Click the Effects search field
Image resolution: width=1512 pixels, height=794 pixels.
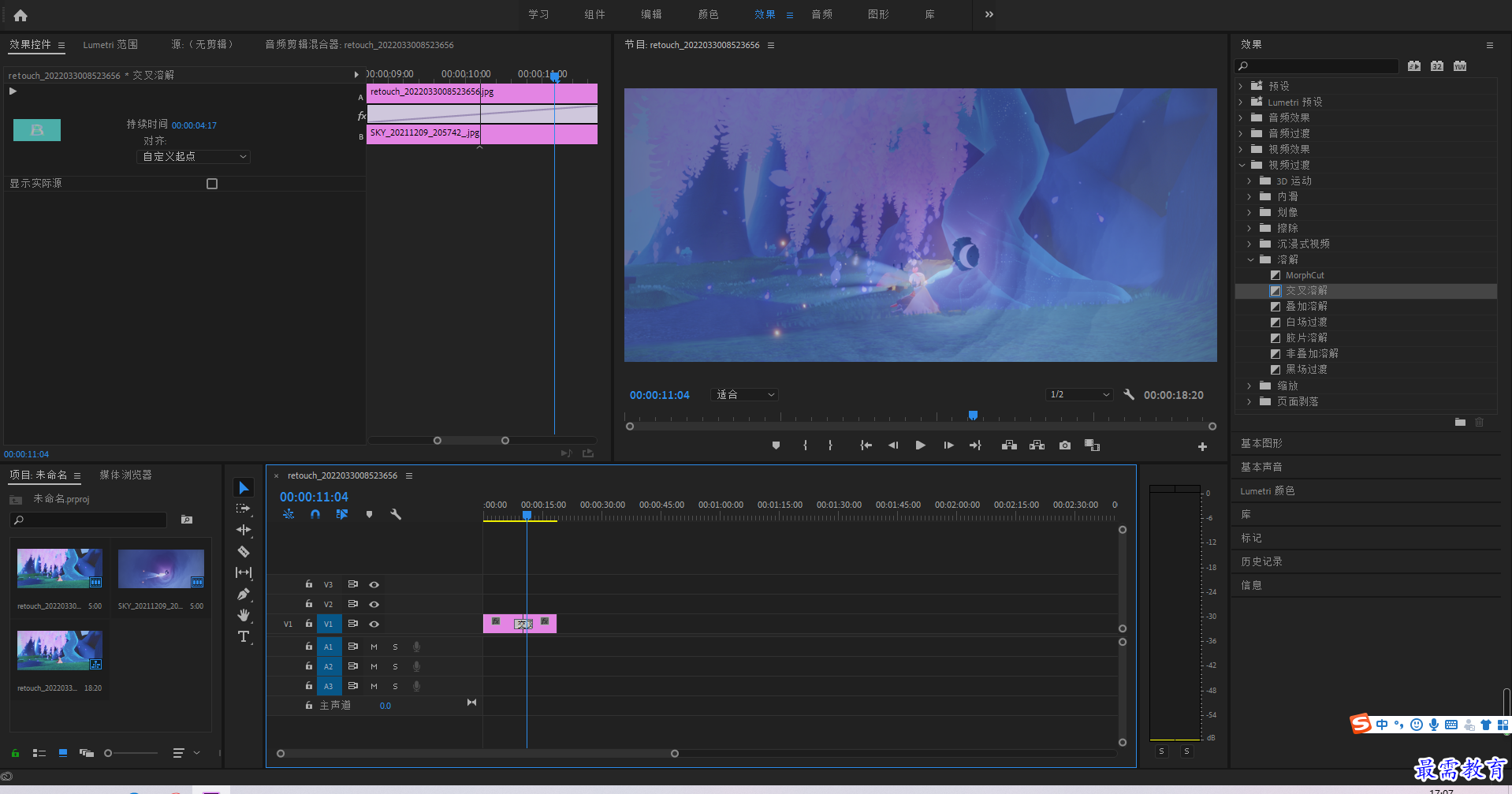1316,66
